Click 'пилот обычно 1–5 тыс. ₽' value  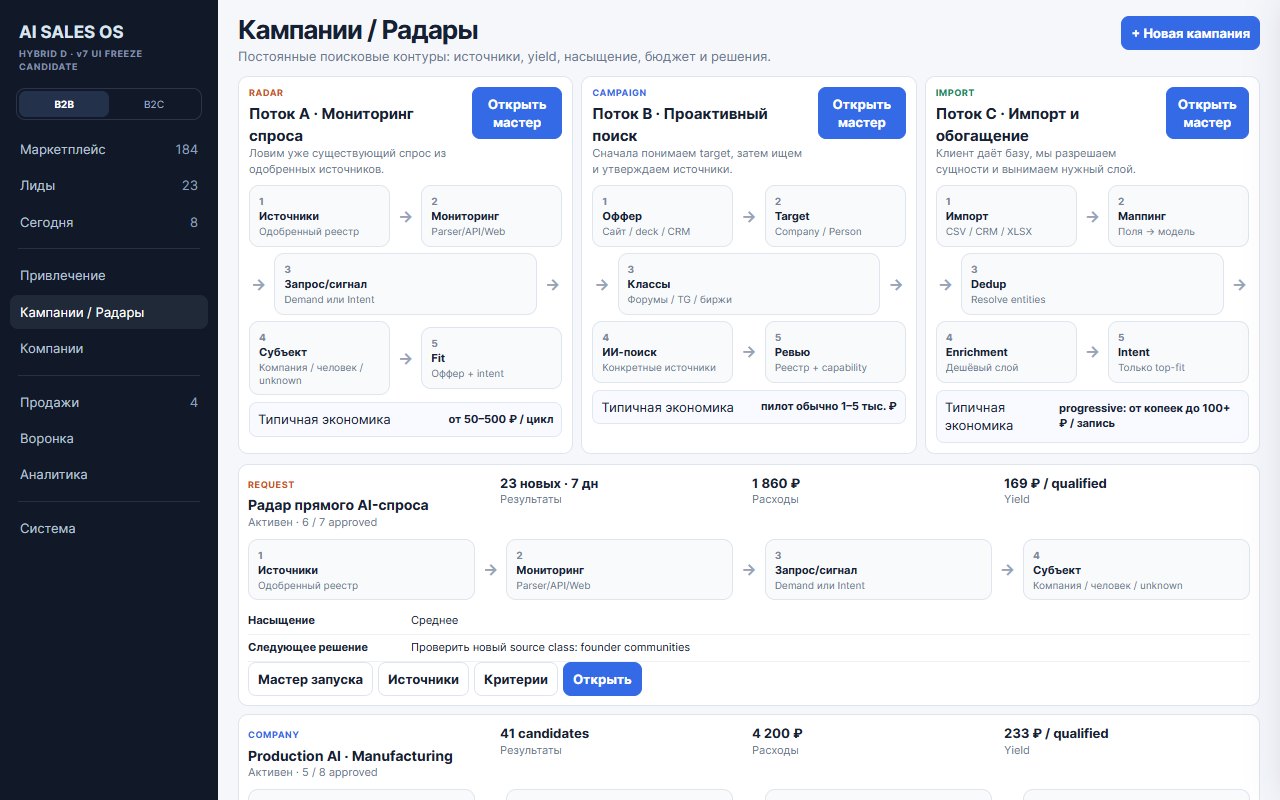pyautogui.click(x=829, y=407)
